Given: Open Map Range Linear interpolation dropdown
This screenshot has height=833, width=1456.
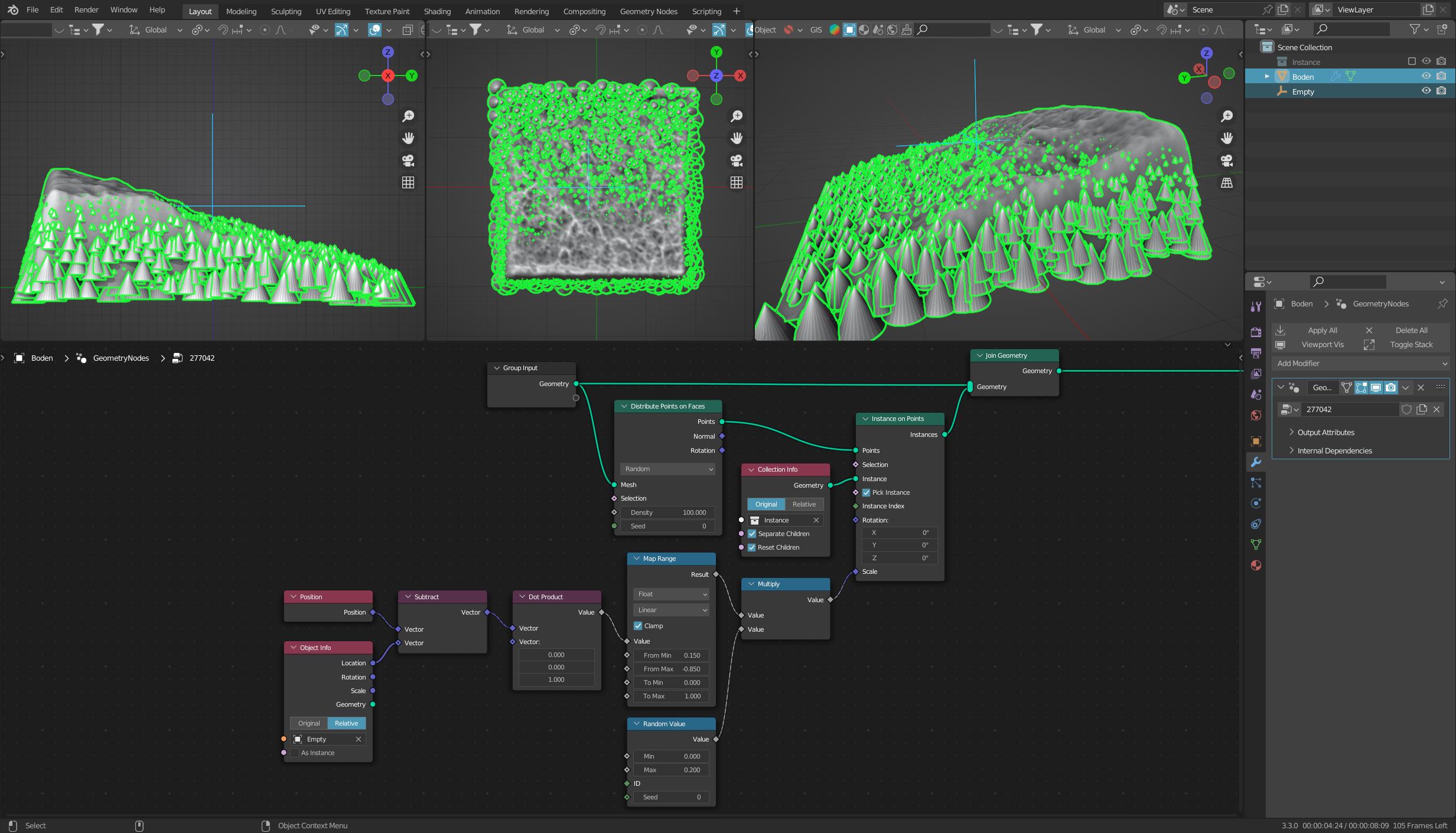Looking at the screenshot, I should point(671,610).
